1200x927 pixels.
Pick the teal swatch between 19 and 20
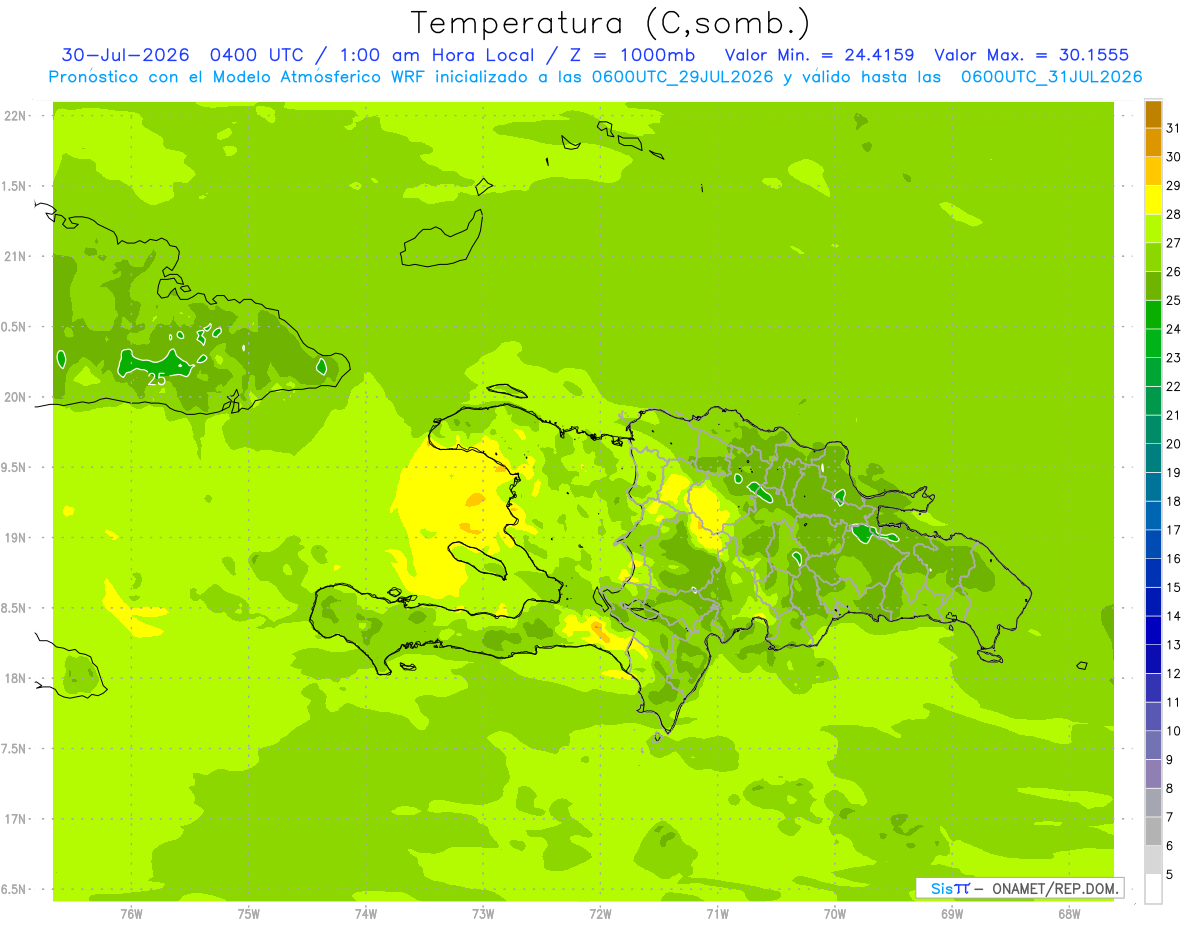[x=1153, y=458]
